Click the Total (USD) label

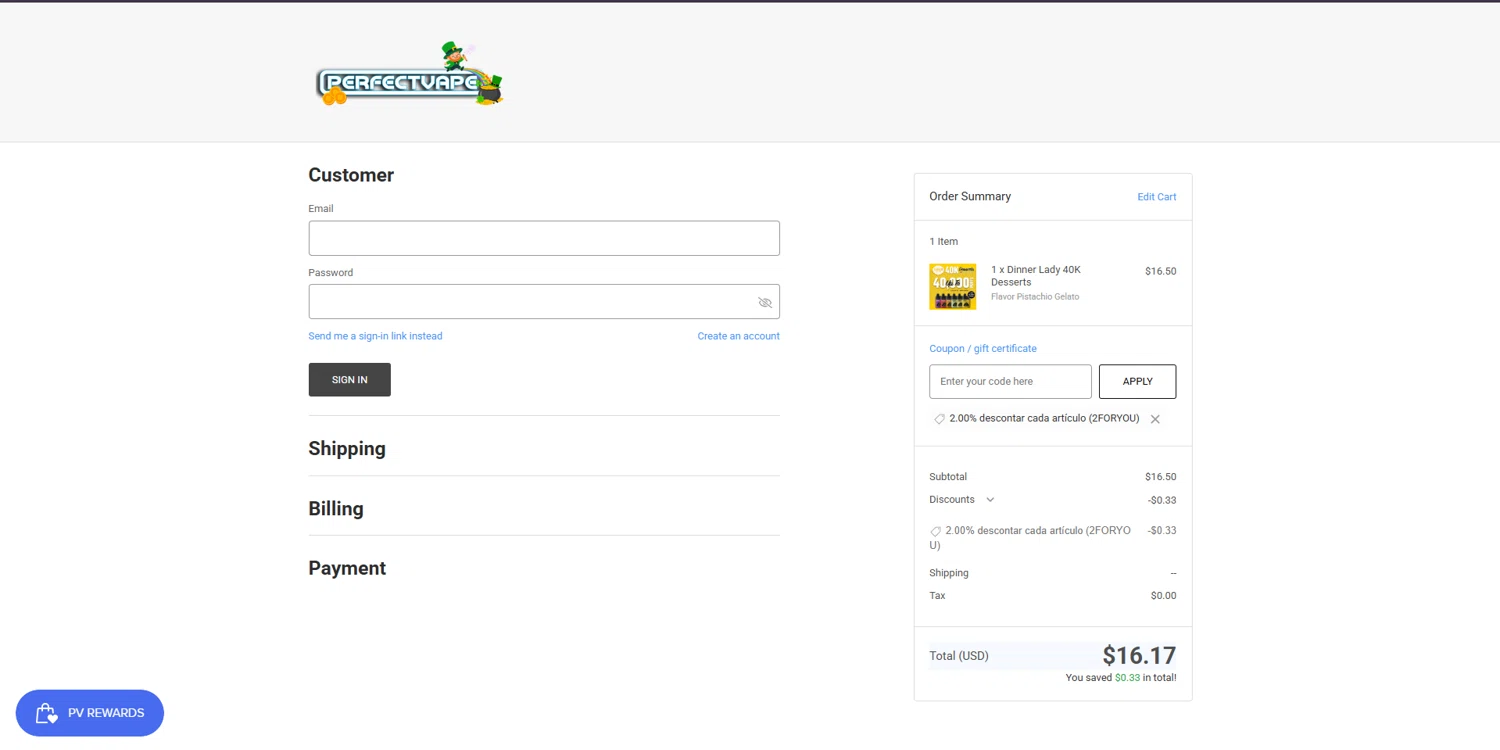(x=959, y=656)
